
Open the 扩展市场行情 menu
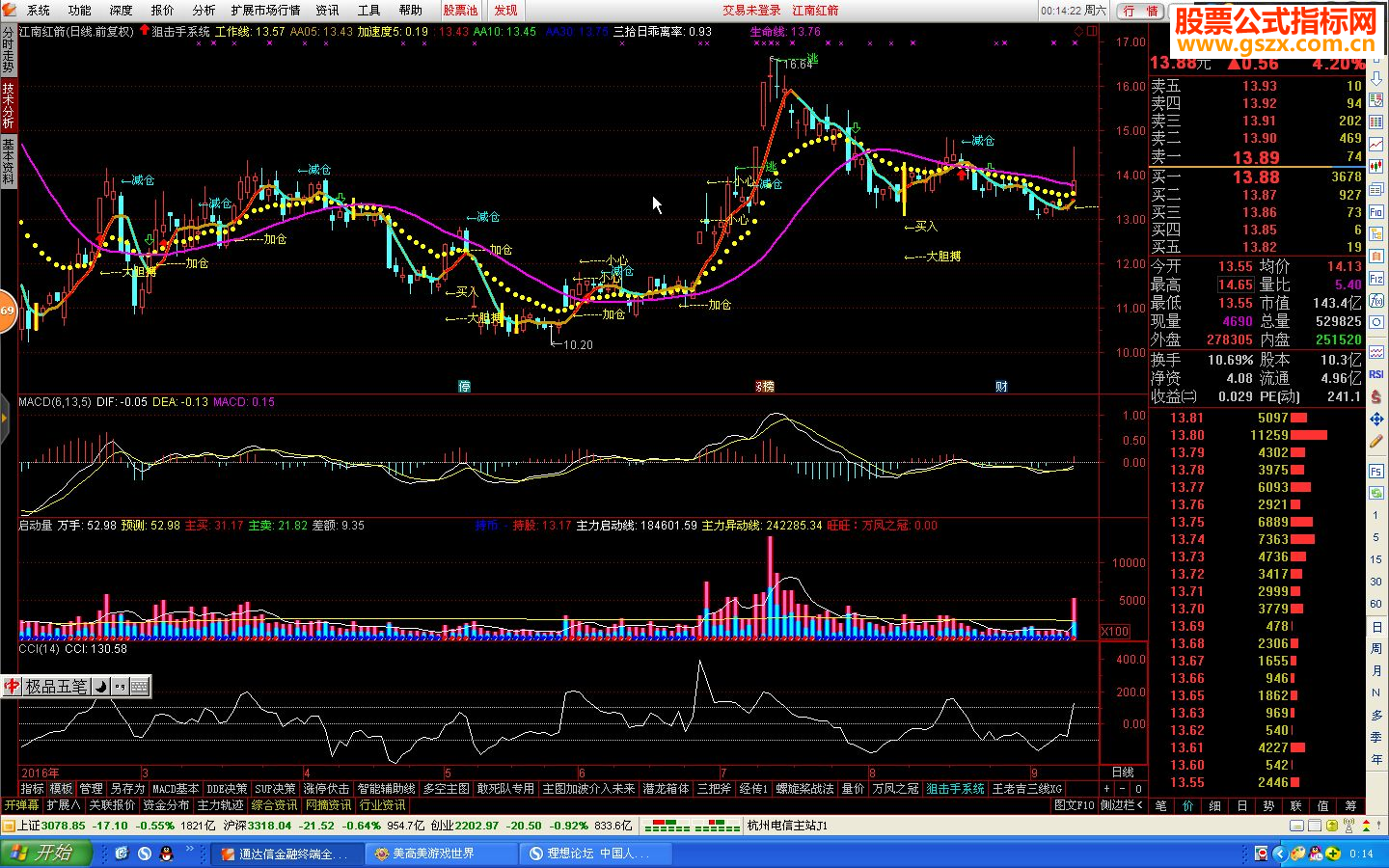265,10
